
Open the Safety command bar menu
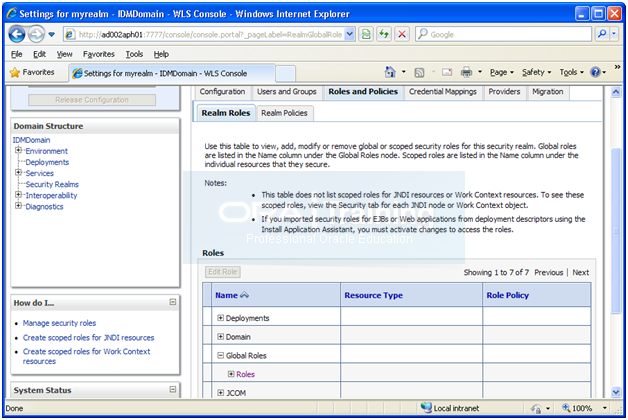point(536,72)
